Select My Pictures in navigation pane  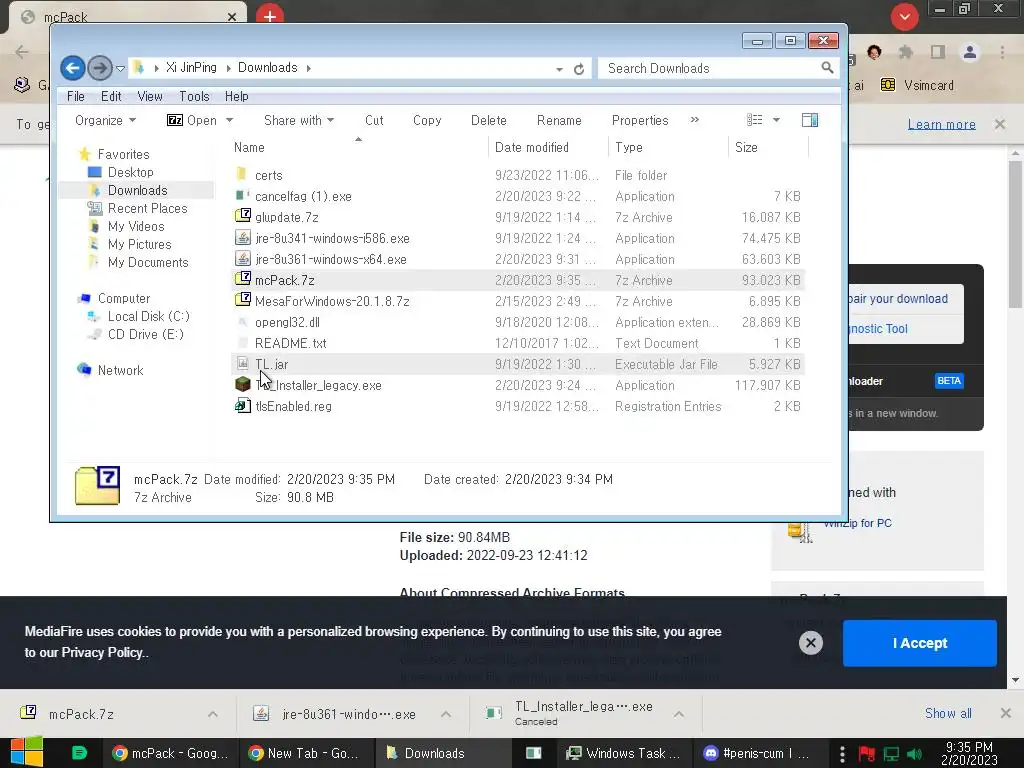pyautogui.click(x=139, y=244)
